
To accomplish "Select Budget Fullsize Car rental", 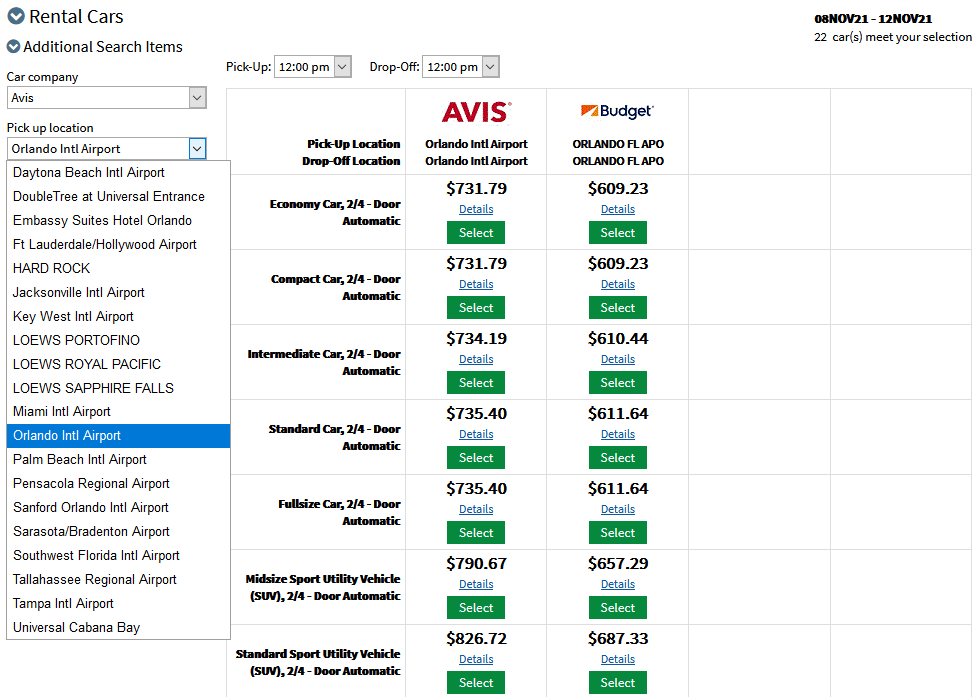I will (617, 533).
